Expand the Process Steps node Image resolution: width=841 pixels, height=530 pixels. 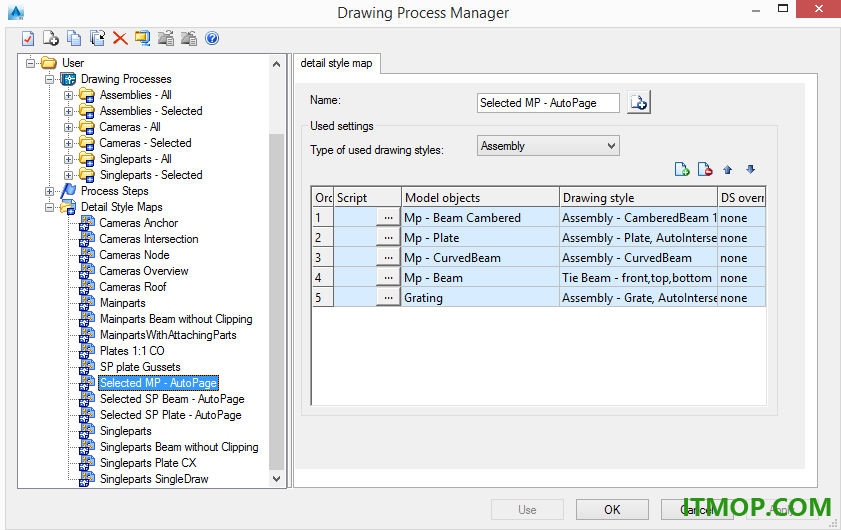pyautogui.click(x=49, y=192)
